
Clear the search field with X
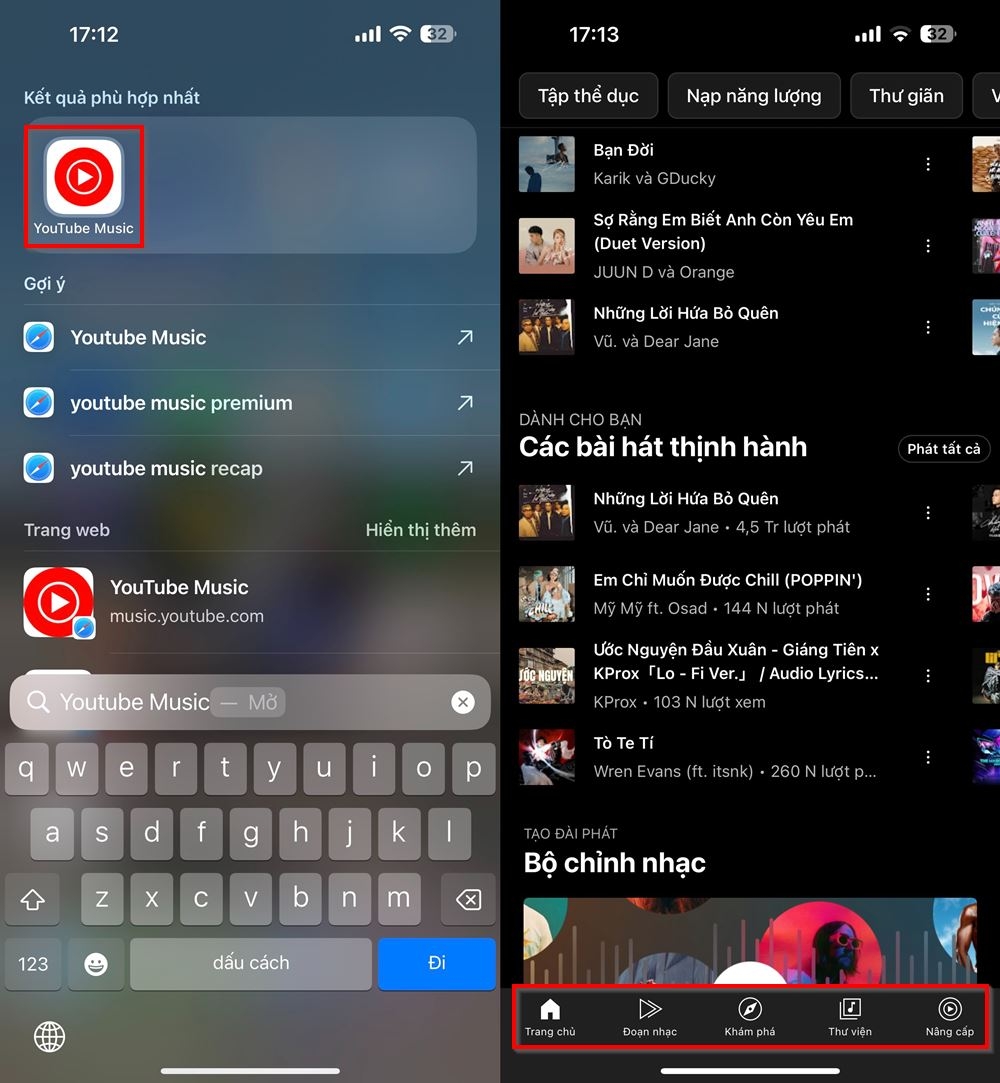coord(463,702)
